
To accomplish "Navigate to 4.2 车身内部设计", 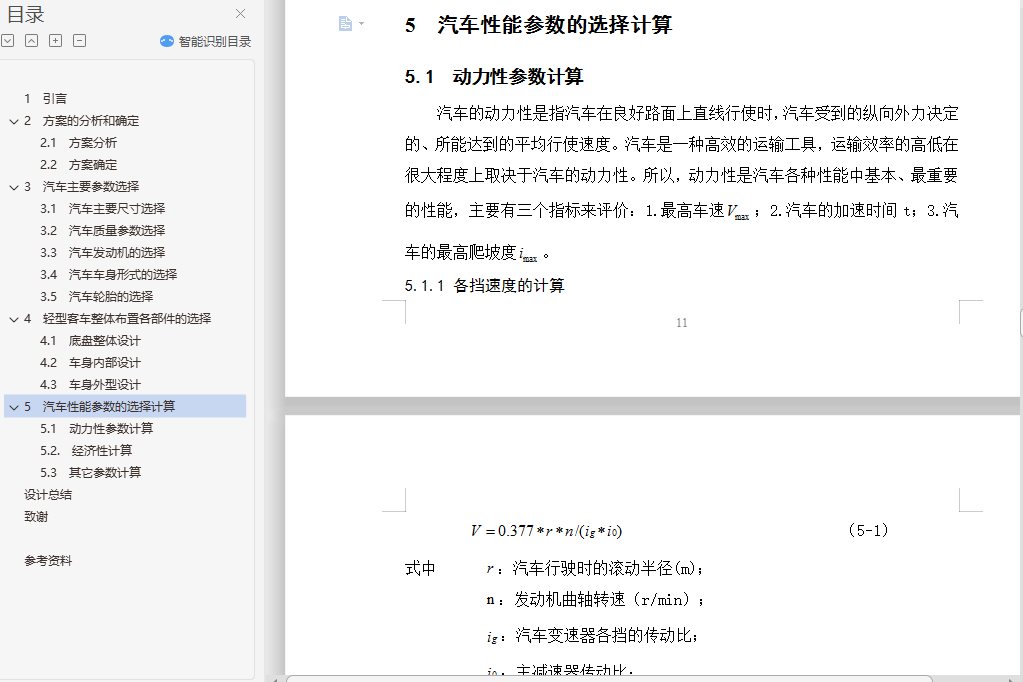I will (90, 363).
